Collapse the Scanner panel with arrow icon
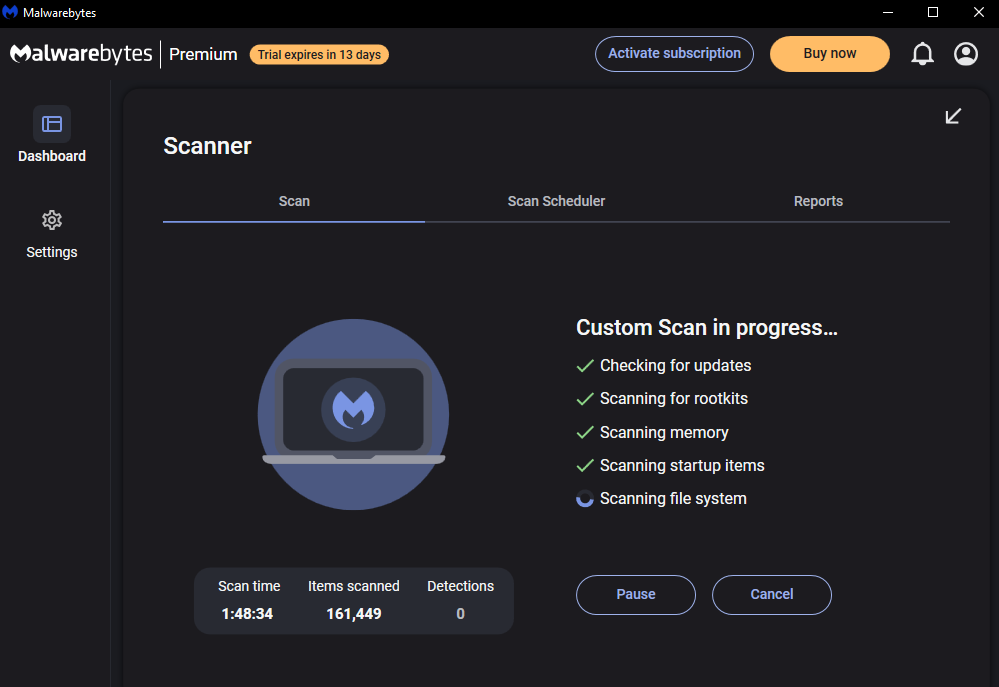The image size is (999, 687). point(952,116)
